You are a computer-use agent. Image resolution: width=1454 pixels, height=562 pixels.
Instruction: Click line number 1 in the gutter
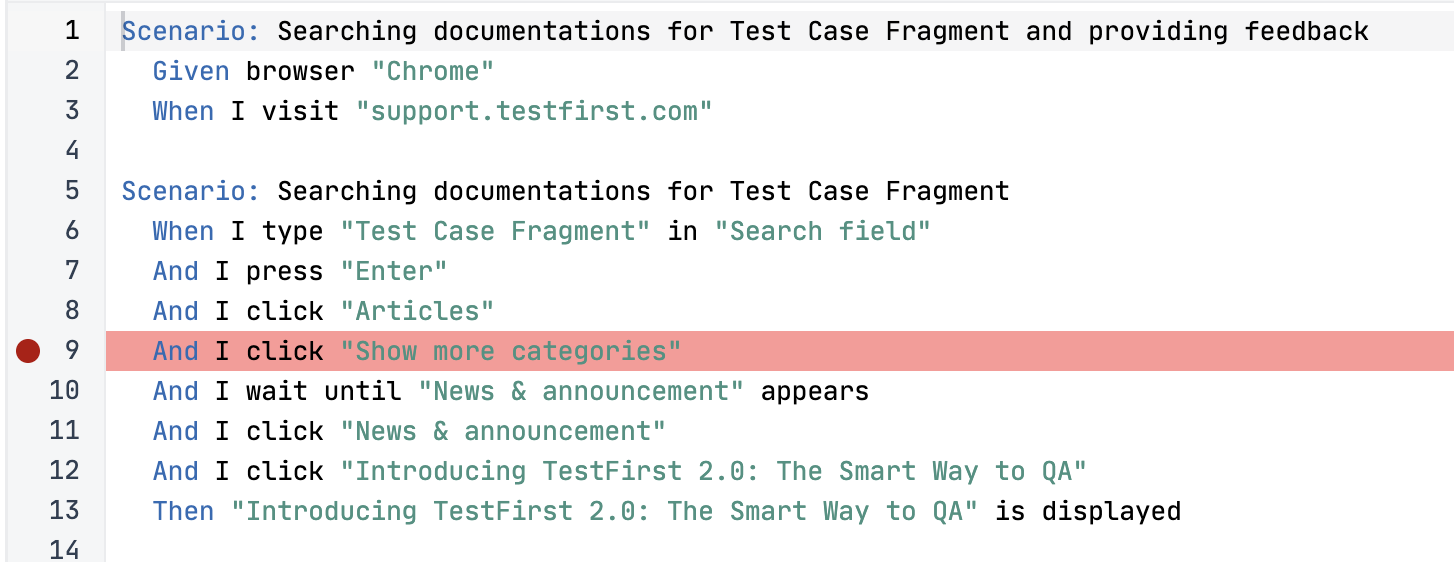[x=72, y=31]
